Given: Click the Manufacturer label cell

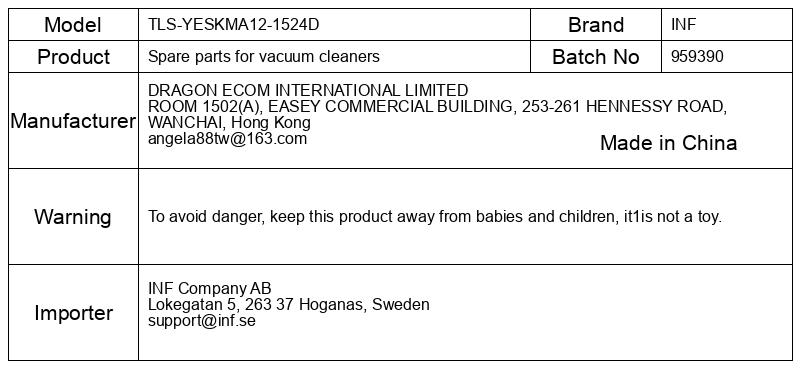Looking at the screenshot, I should pos(73,120).
